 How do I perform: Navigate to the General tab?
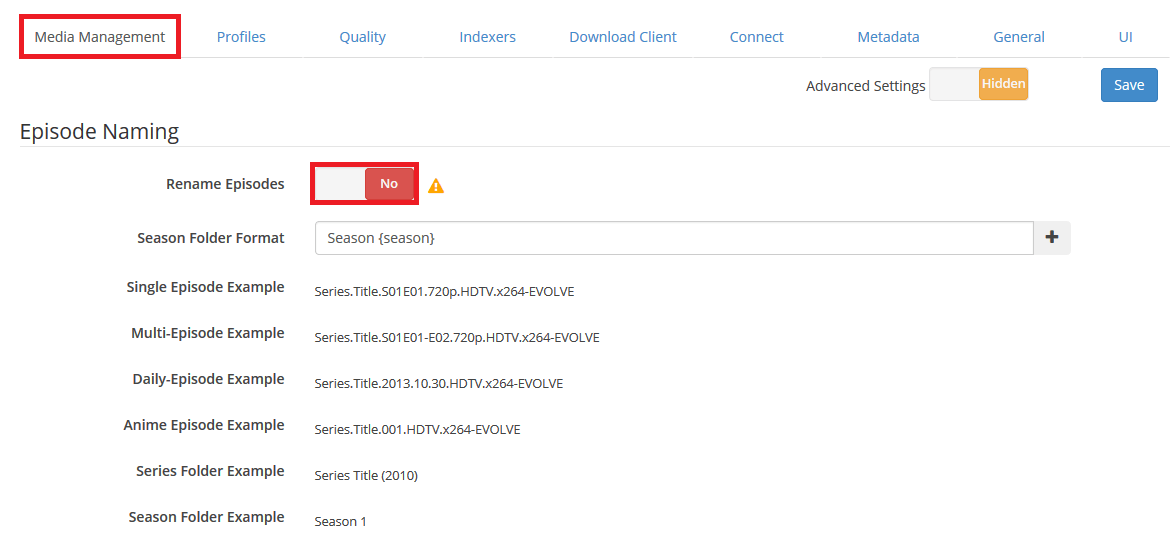point(1018,37)
